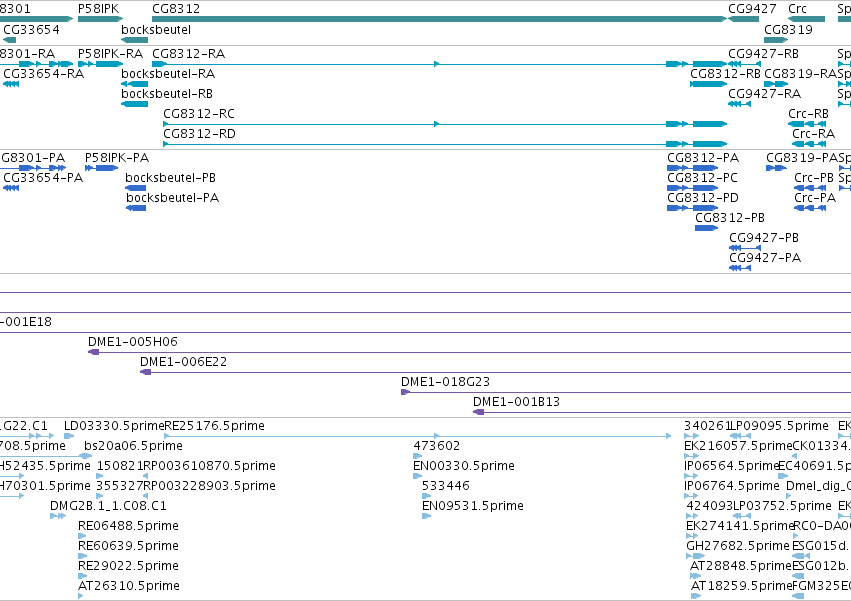Image resolution: width=851 pixels, height=601 pixels.
Task: Open protein CG8319-PA label
Action: 802,158
